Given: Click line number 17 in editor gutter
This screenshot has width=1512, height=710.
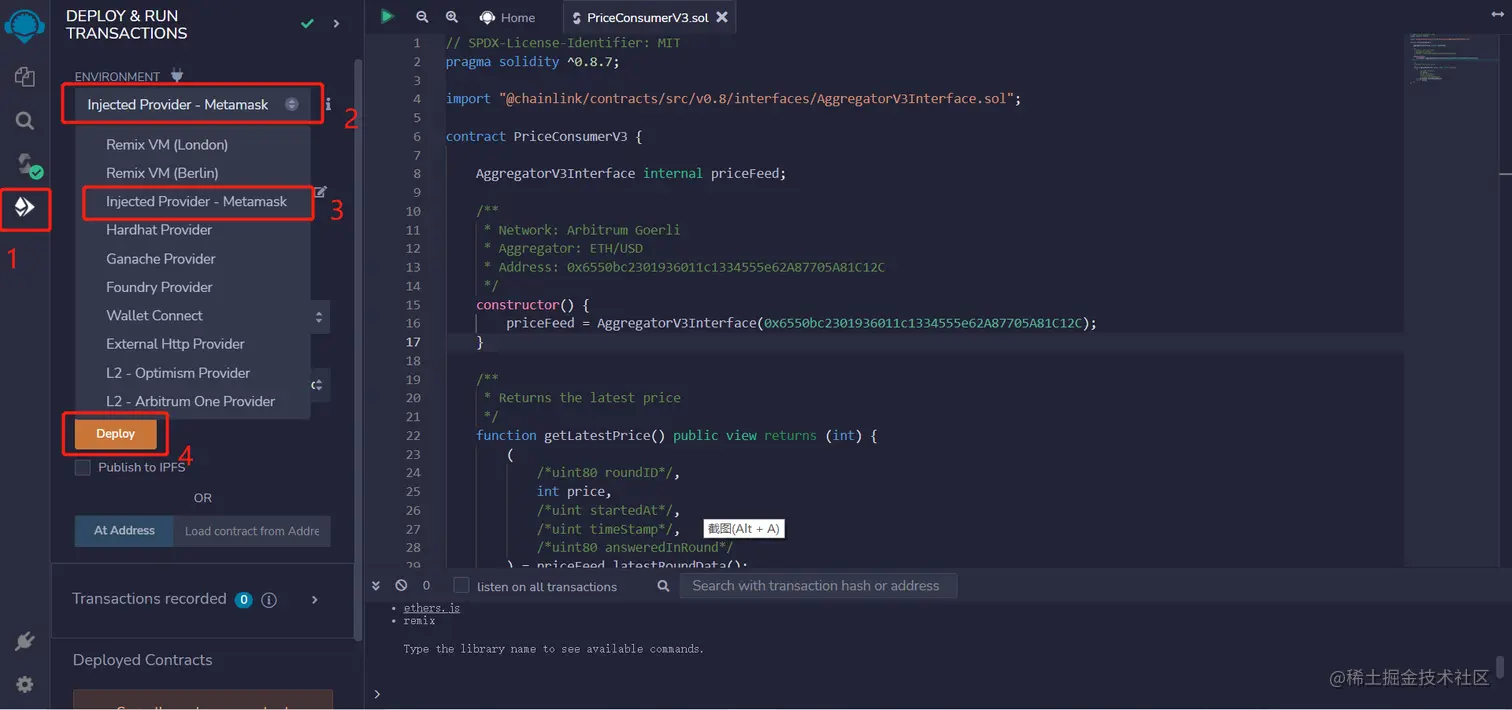Looking at the screenshot, I should pyautogui.click(x=414, y=342).
